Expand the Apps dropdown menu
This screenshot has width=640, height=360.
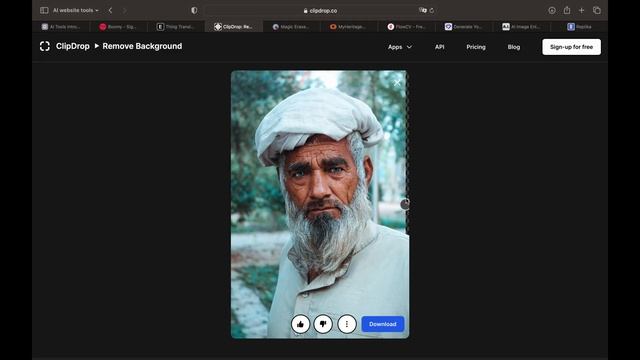400,47
